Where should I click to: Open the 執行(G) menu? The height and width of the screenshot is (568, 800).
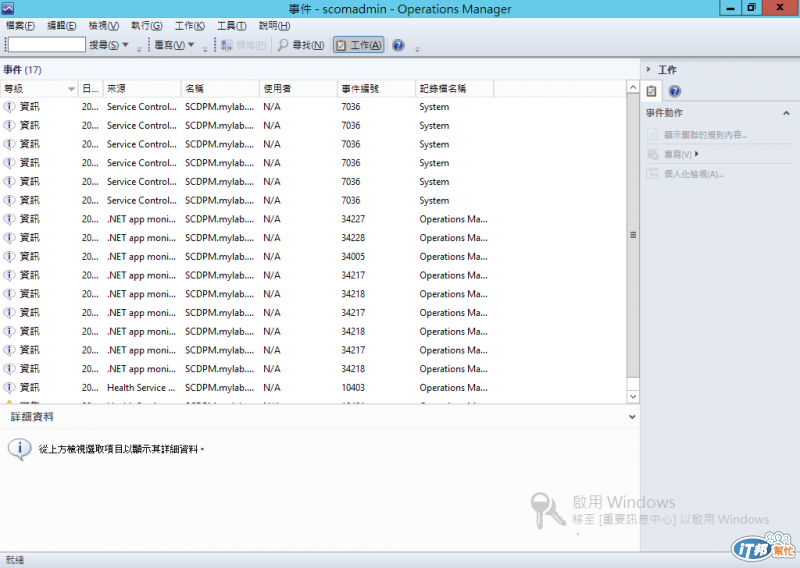point(147,26)
